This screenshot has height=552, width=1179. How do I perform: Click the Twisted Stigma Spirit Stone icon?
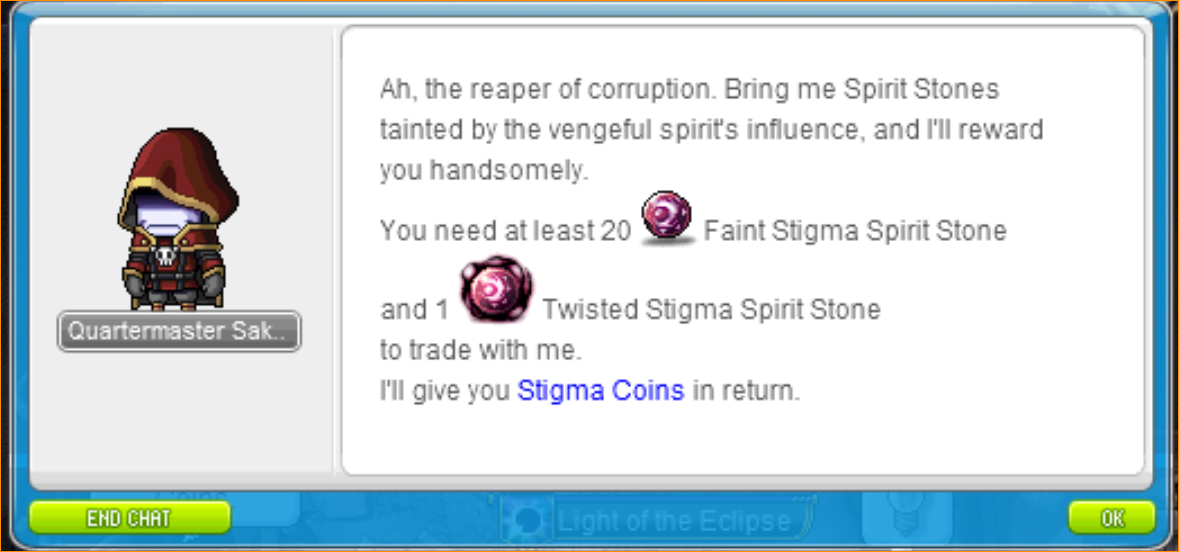tap(496, 289)
